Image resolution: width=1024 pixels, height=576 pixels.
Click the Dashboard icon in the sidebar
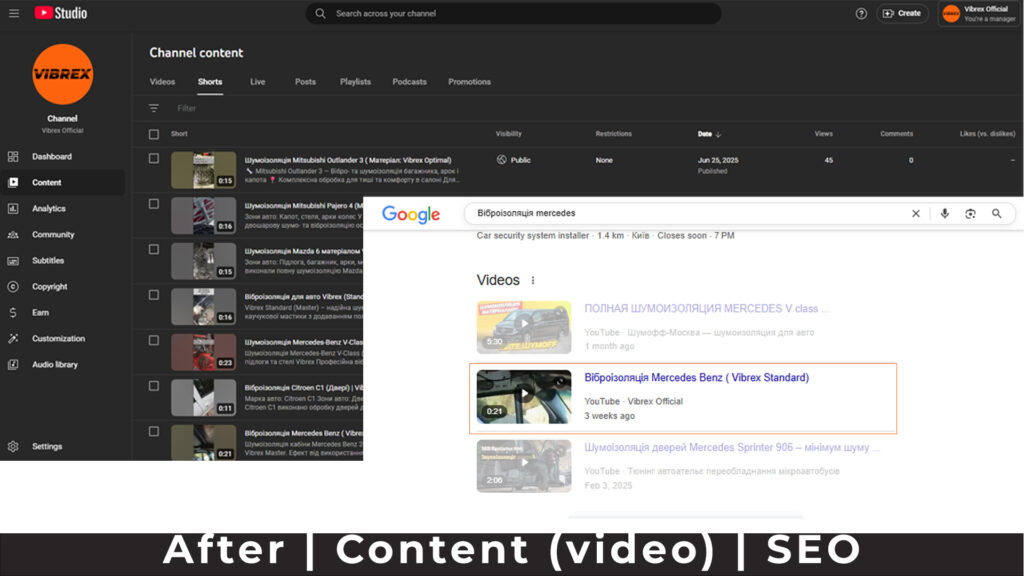13,157
